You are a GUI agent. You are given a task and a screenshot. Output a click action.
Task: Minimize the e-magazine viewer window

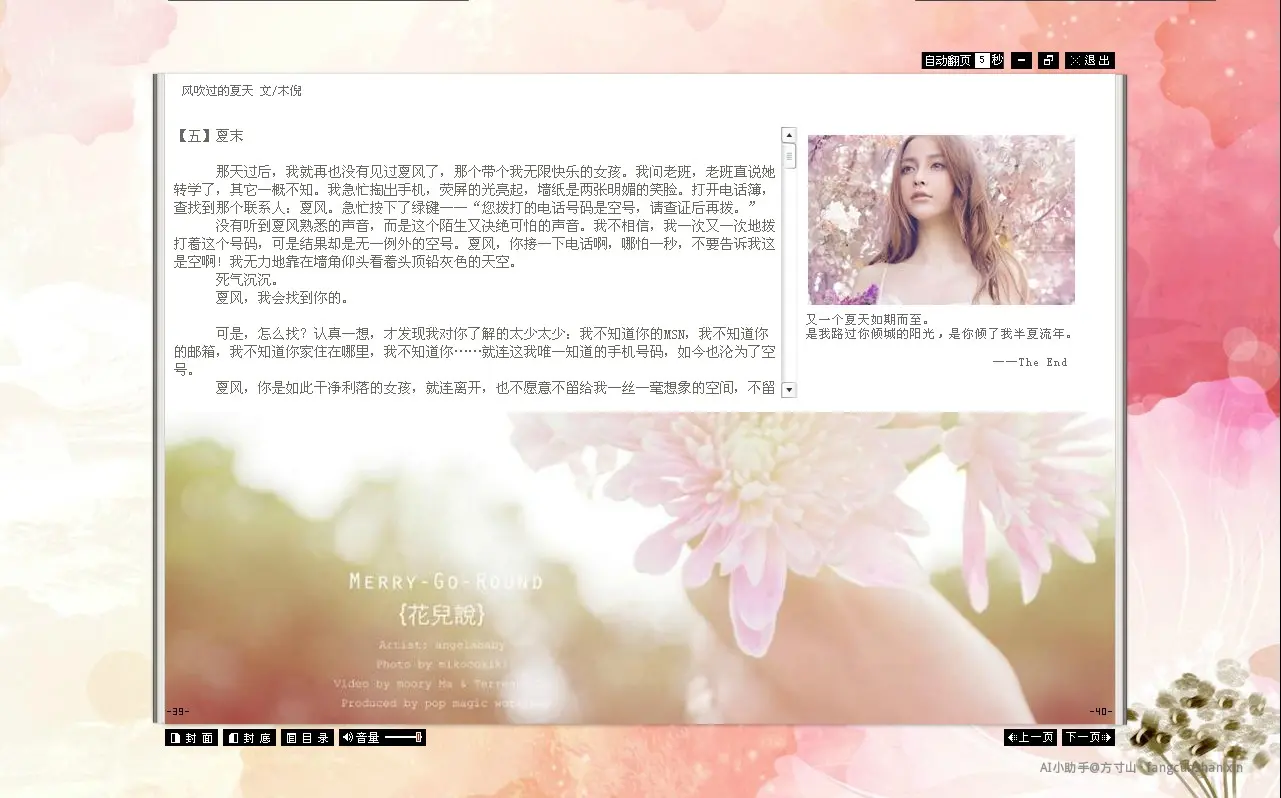coord(1021,61)
